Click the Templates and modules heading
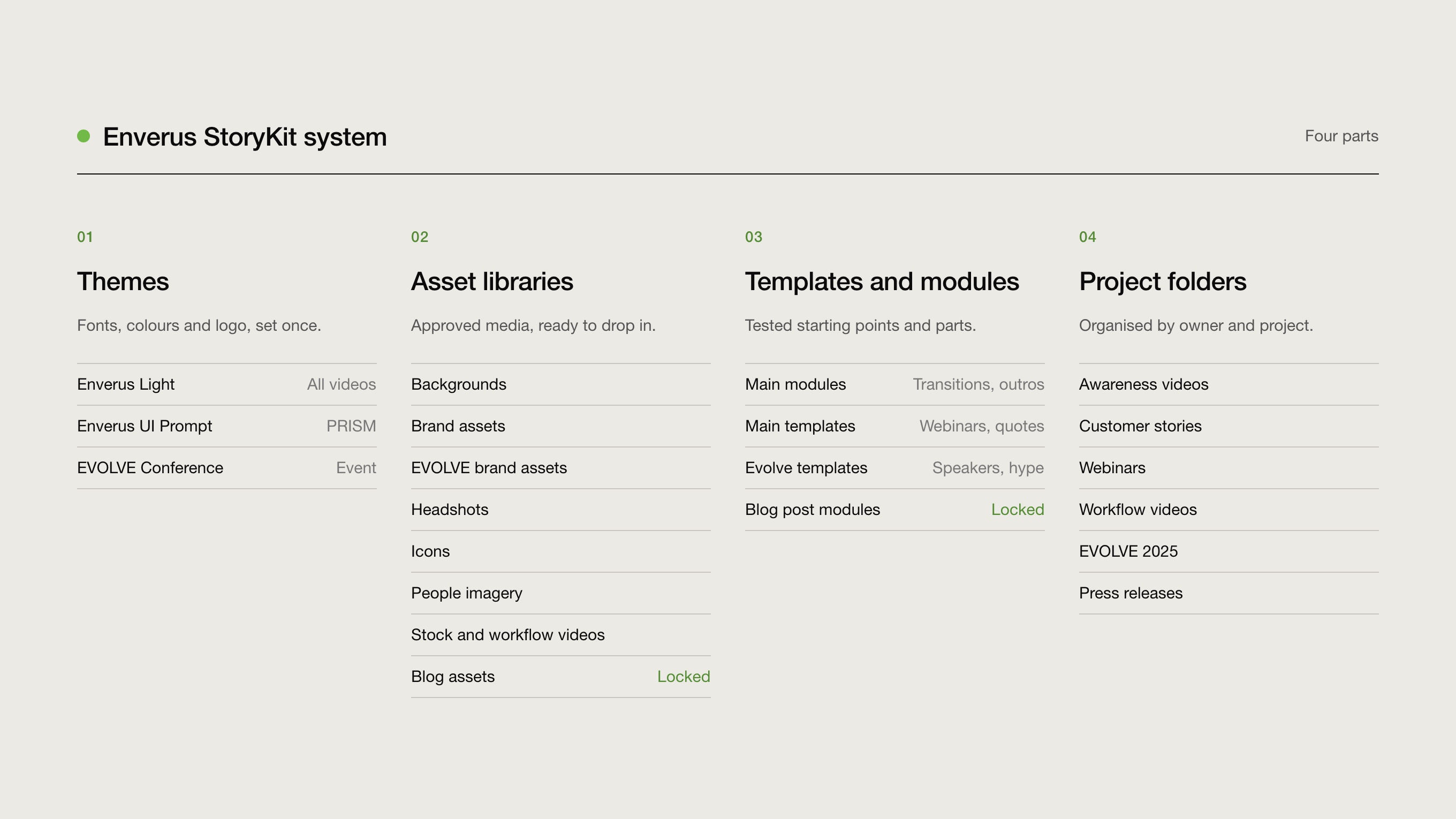Image resolution: width=1456 pixels, height=819 pixels. pos(882,282)
